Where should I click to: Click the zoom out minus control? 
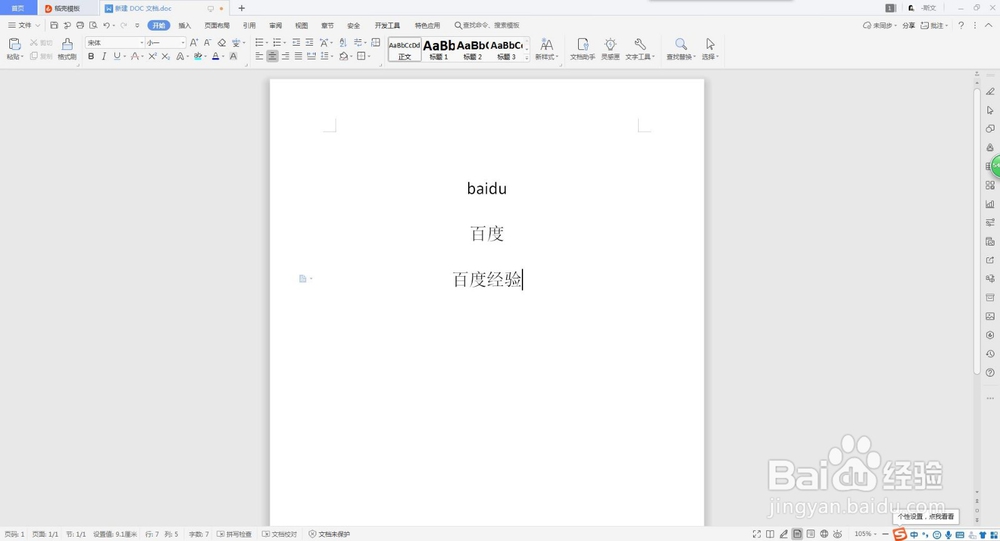pyautogui.click(x=885, y=534)
